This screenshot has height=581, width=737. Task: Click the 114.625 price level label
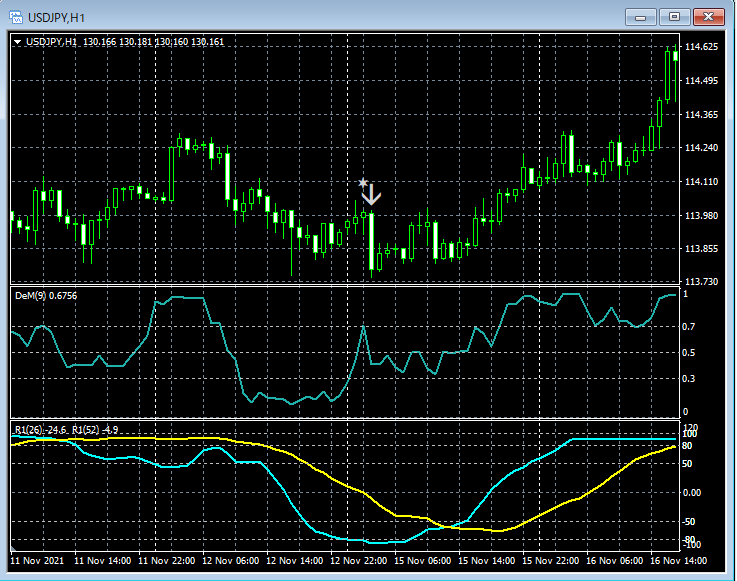(x=702, y=47)
